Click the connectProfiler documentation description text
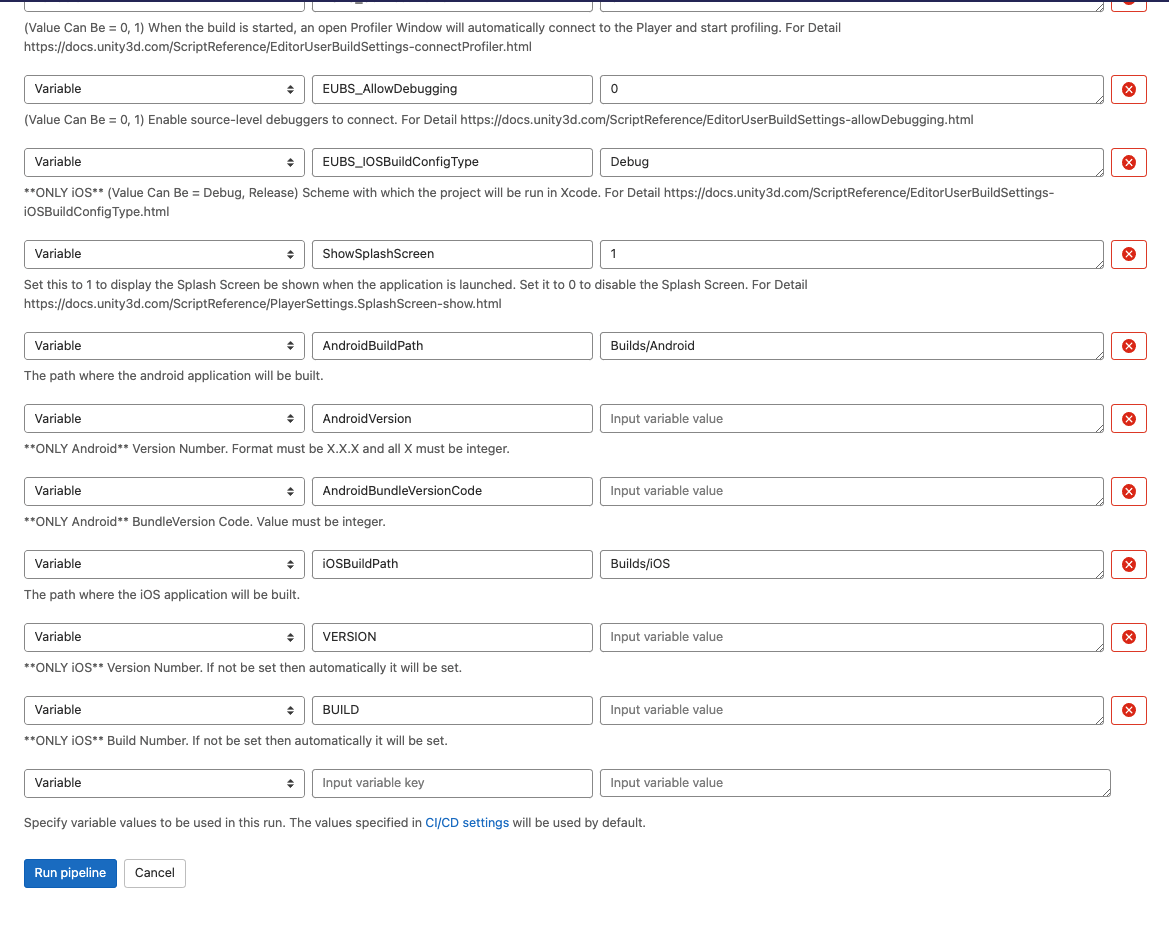 point(432,37)
